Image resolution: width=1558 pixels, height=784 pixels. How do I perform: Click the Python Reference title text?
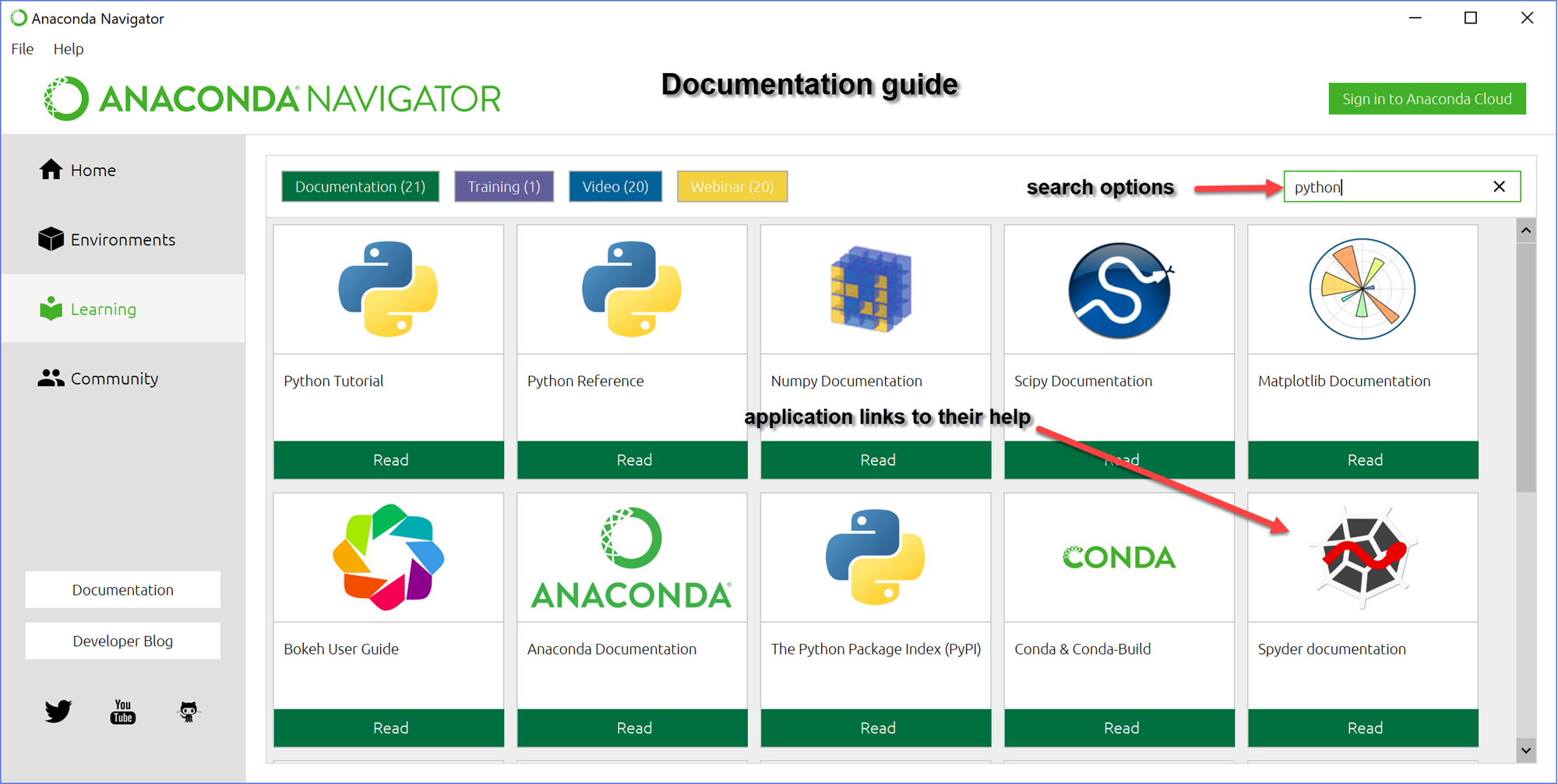[x=586, y=381]
